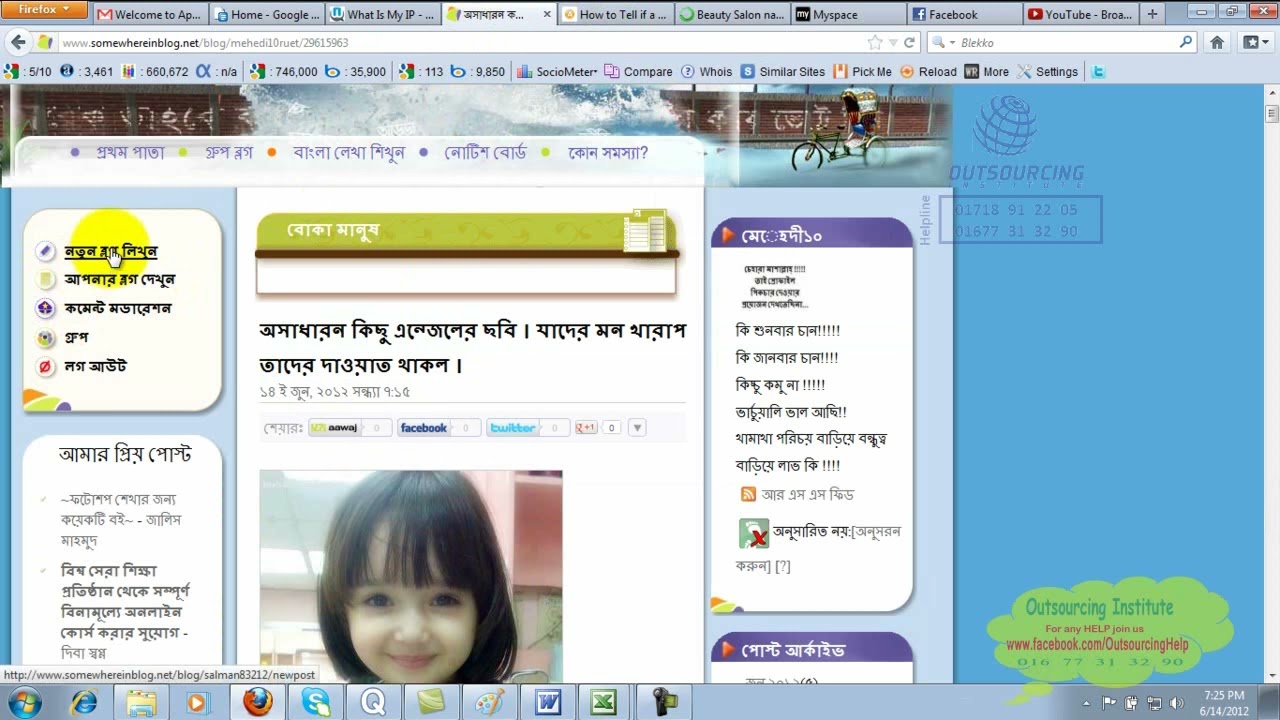
Task: Click the Firefox home button
Action: tap(1217, 43)
